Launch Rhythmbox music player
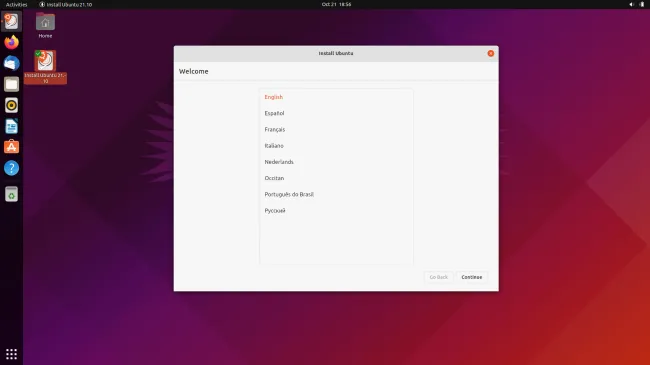This screenshot has height=365, width=650. click(x=11, y=105)
